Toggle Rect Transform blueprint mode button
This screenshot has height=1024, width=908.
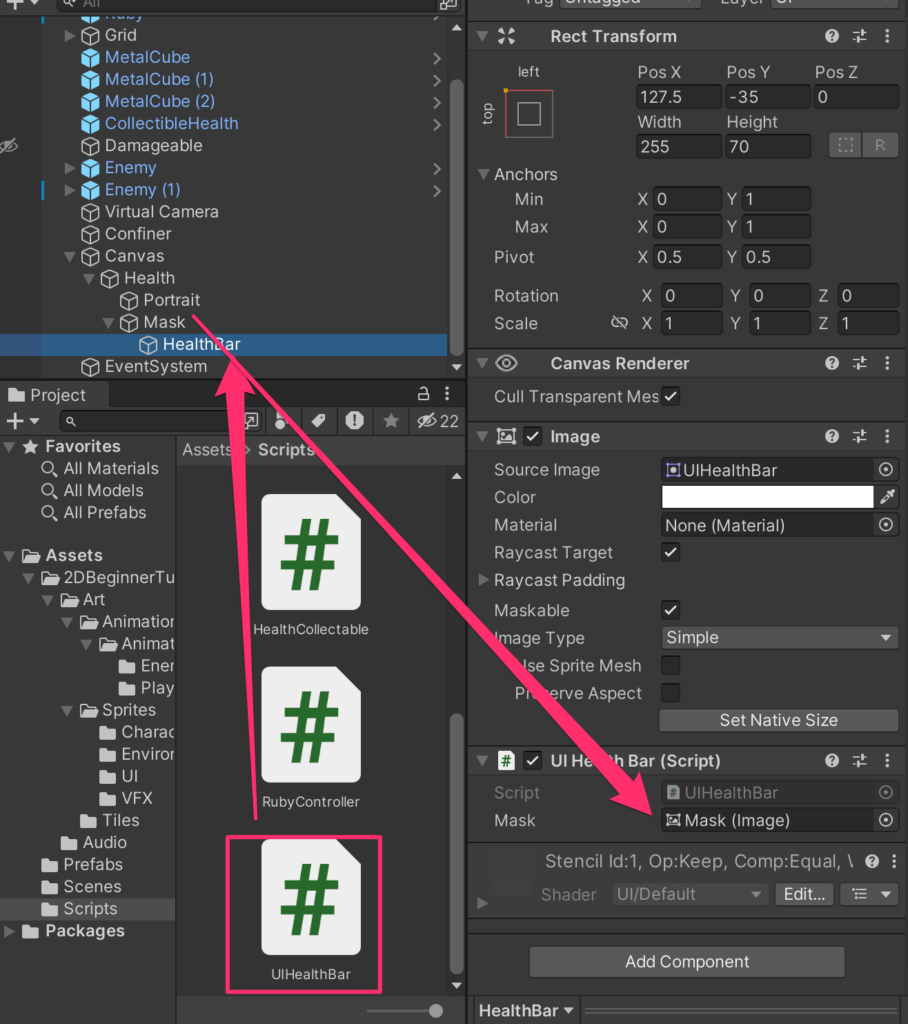click(846, 145)
